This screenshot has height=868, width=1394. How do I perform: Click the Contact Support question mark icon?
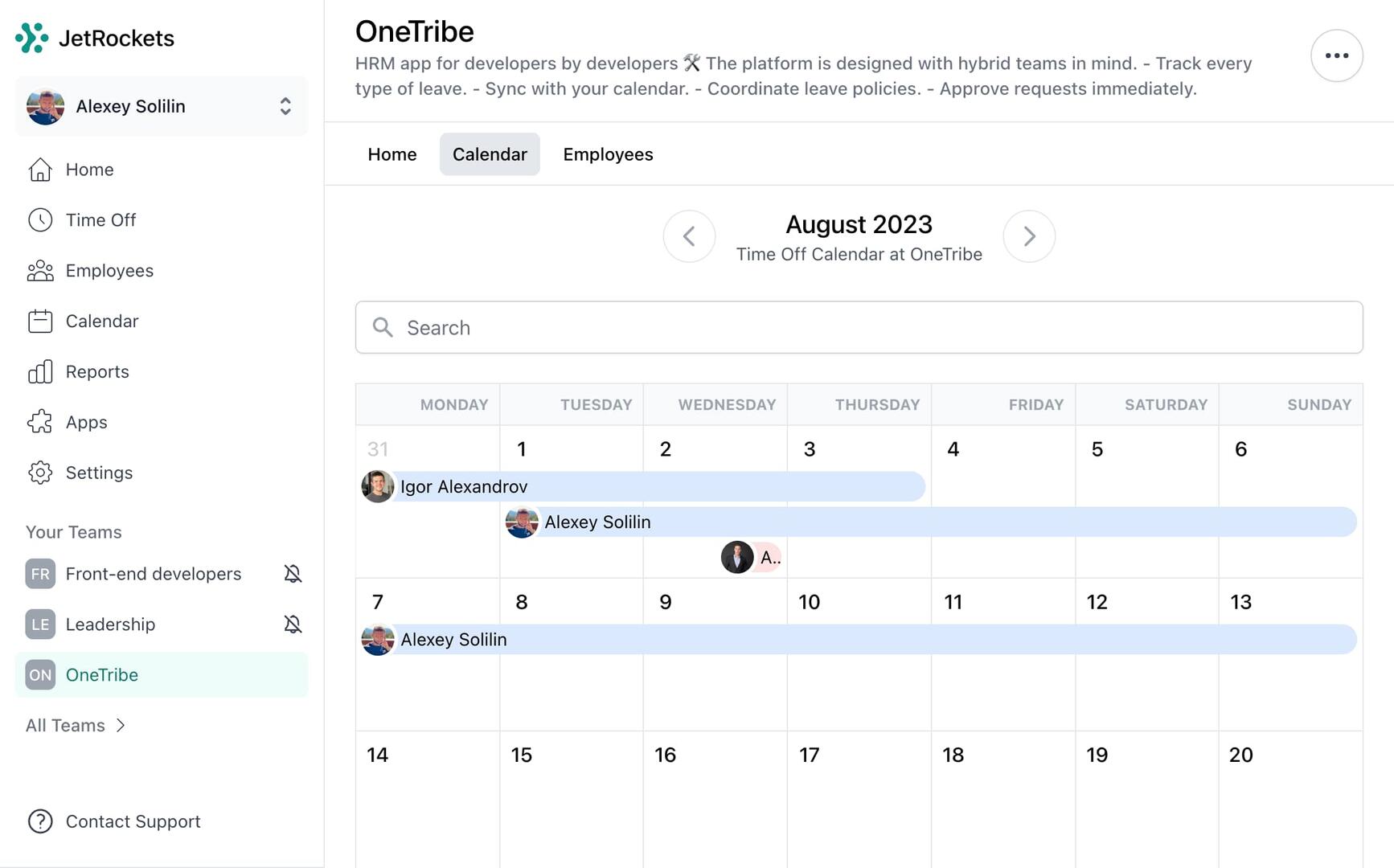point(40,821)
